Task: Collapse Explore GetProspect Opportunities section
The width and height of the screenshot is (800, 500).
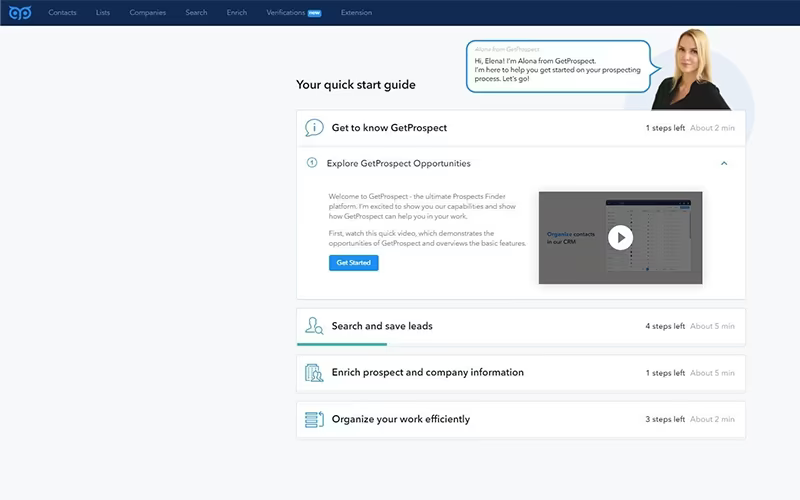Action: pos(724,163)
